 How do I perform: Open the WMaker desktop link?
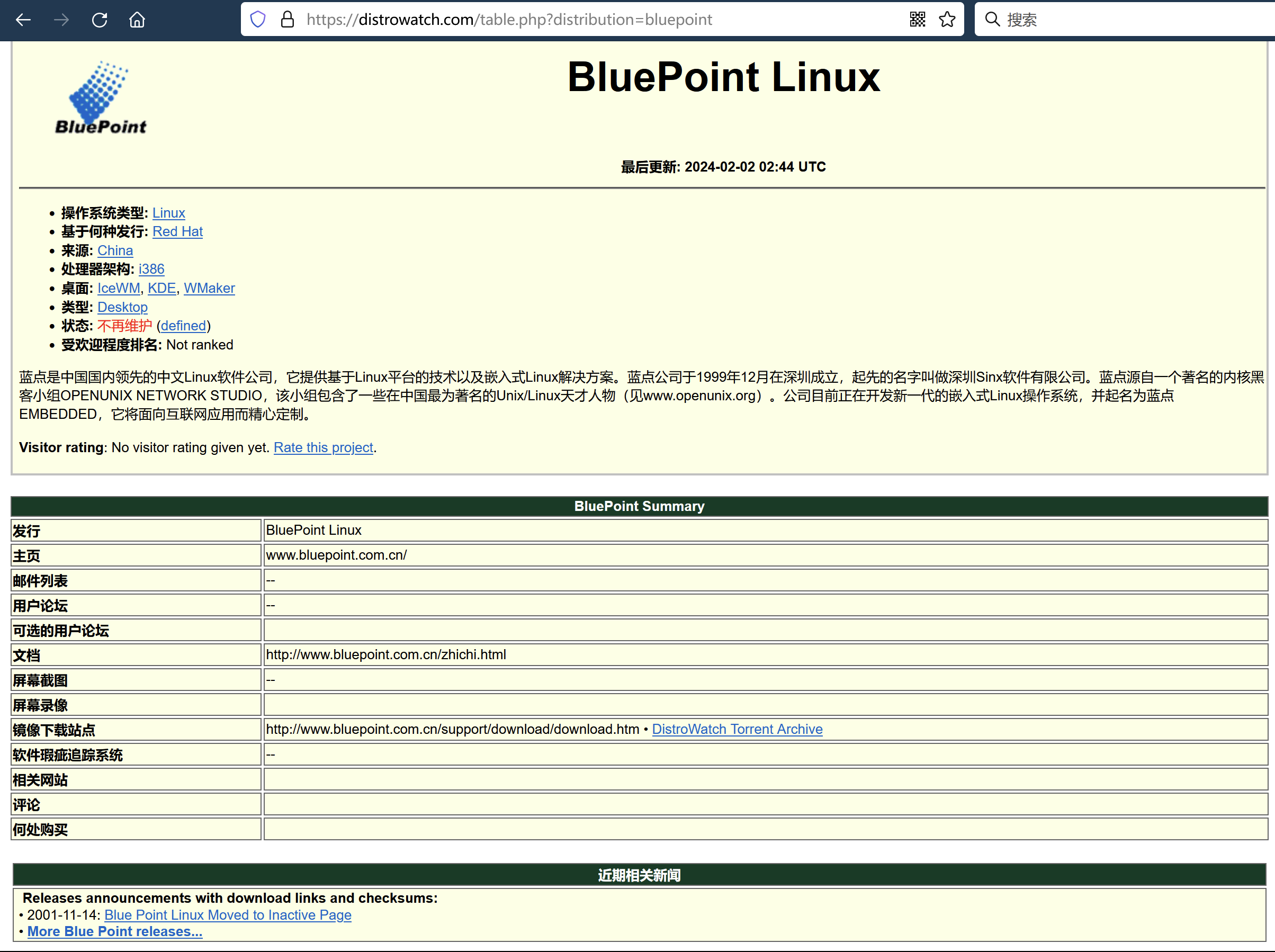[209, 288]
